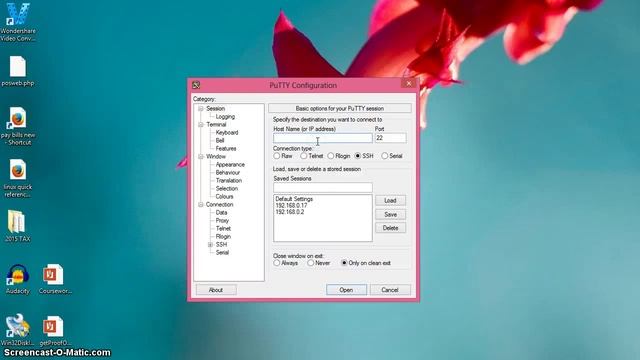This screenshot has height=360, width=640.
Task: Click the Open button
Action: 346,290
